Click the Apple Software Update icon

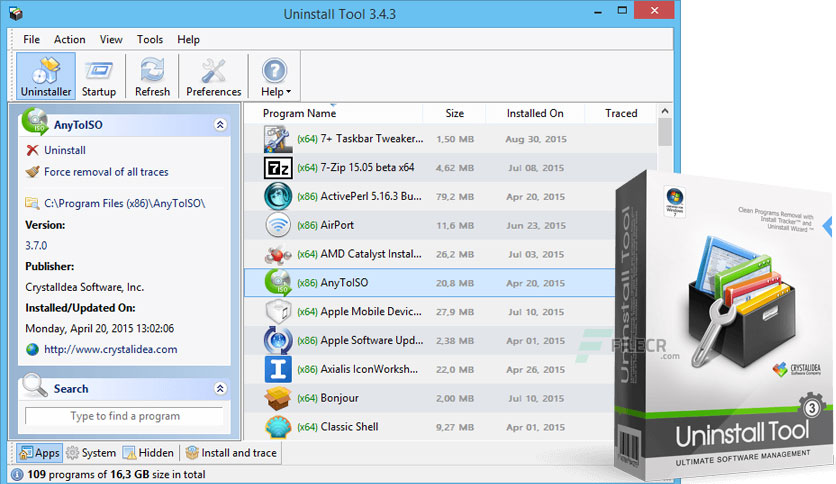278,341
